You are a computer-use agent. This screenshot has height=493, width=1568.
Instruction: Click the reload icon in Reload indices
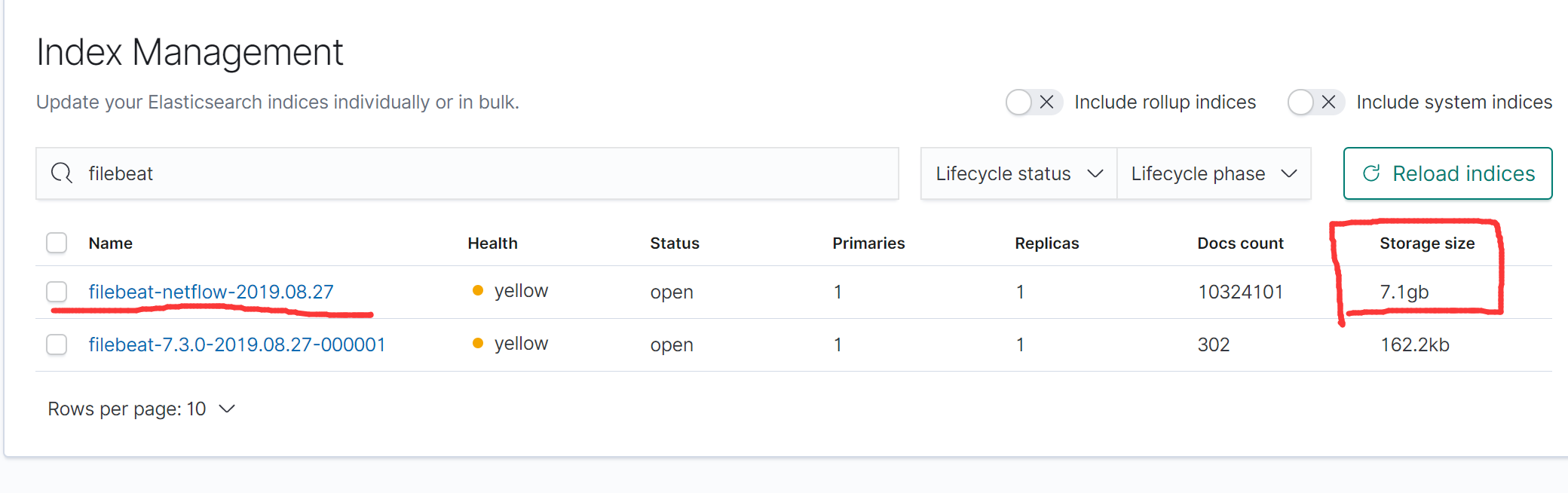coord(1371,173)
